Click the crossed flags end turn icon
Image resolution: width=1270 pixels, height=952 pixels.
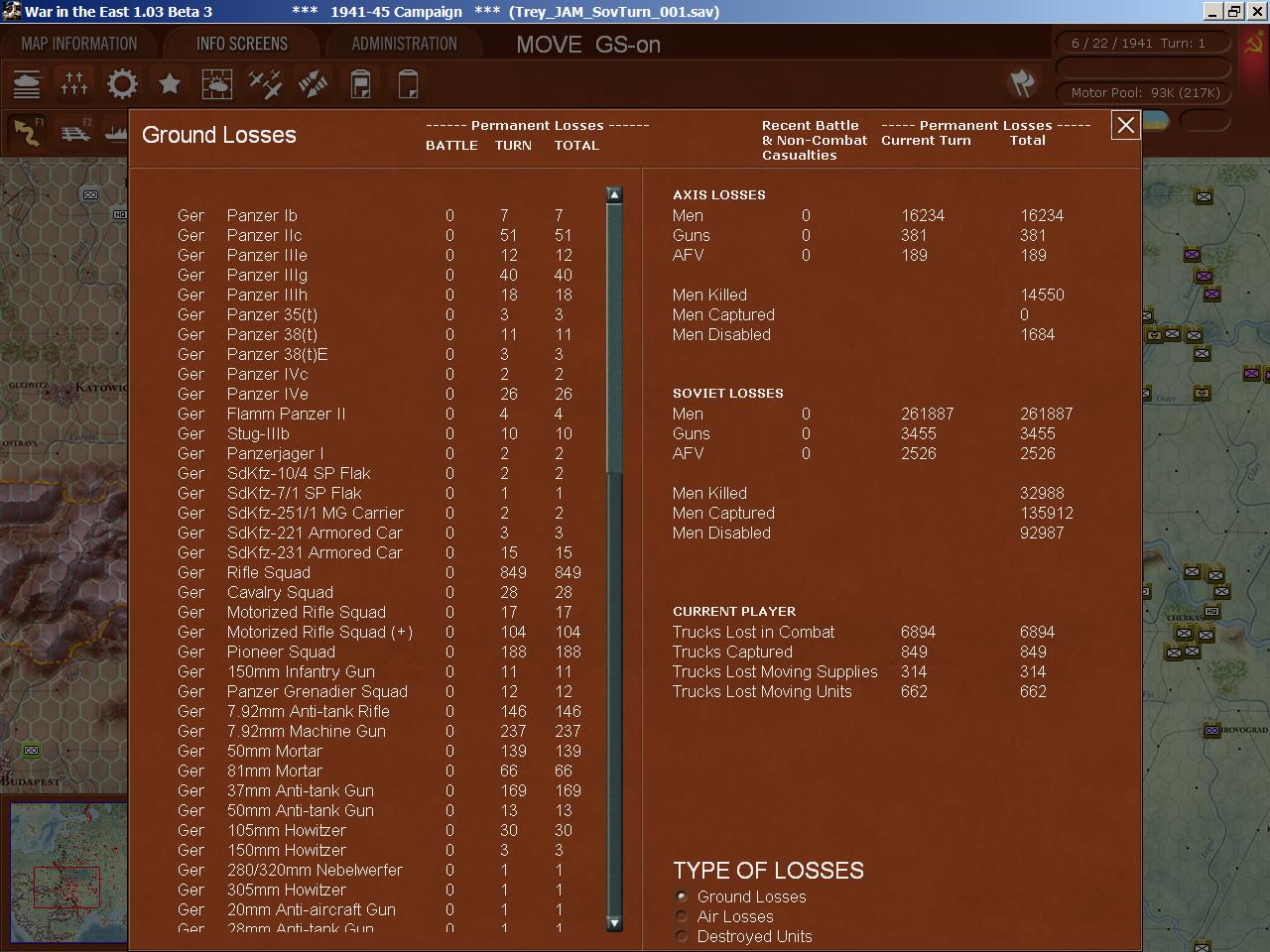pyautogui.click(x=1022, y=83)
